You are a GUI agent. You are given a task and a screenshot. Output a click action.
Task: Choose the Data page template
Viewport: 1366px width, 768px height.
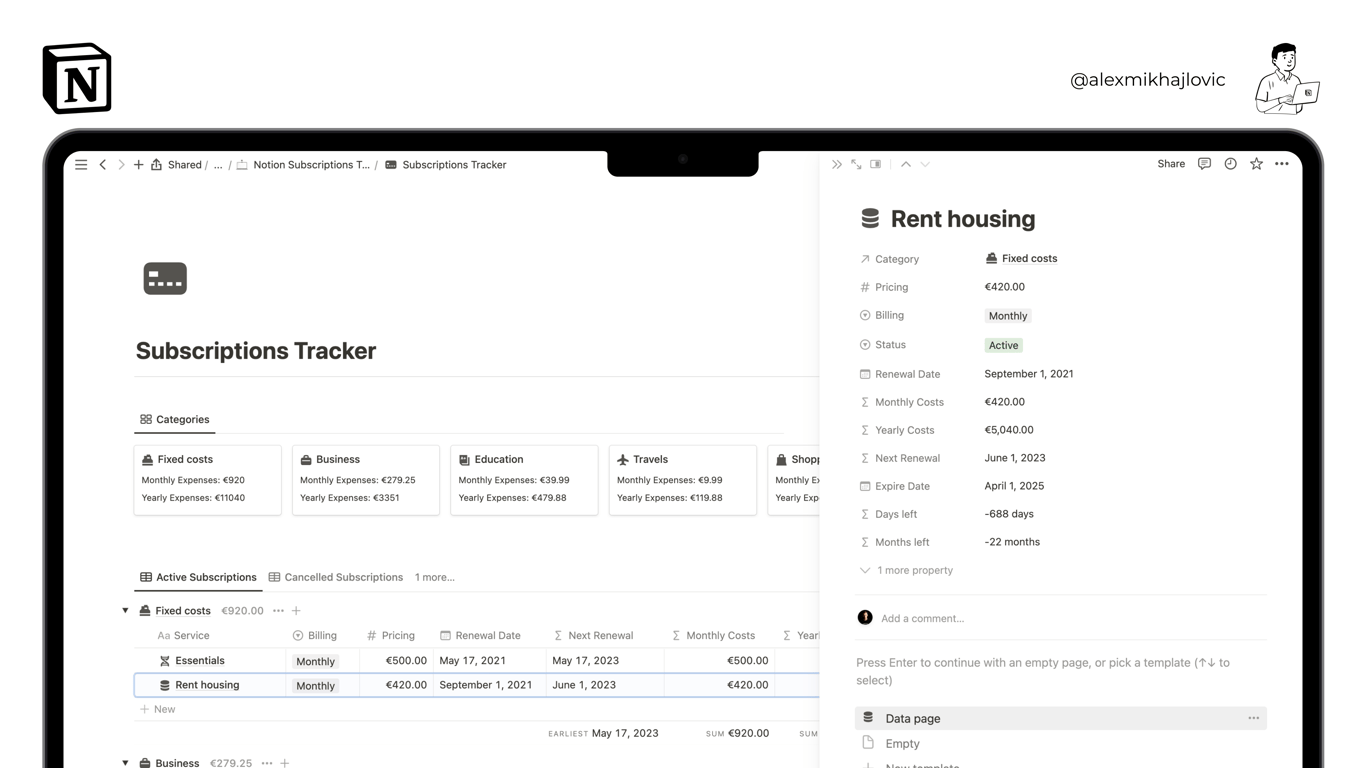pyautogui.click(x=1061, y=718)
